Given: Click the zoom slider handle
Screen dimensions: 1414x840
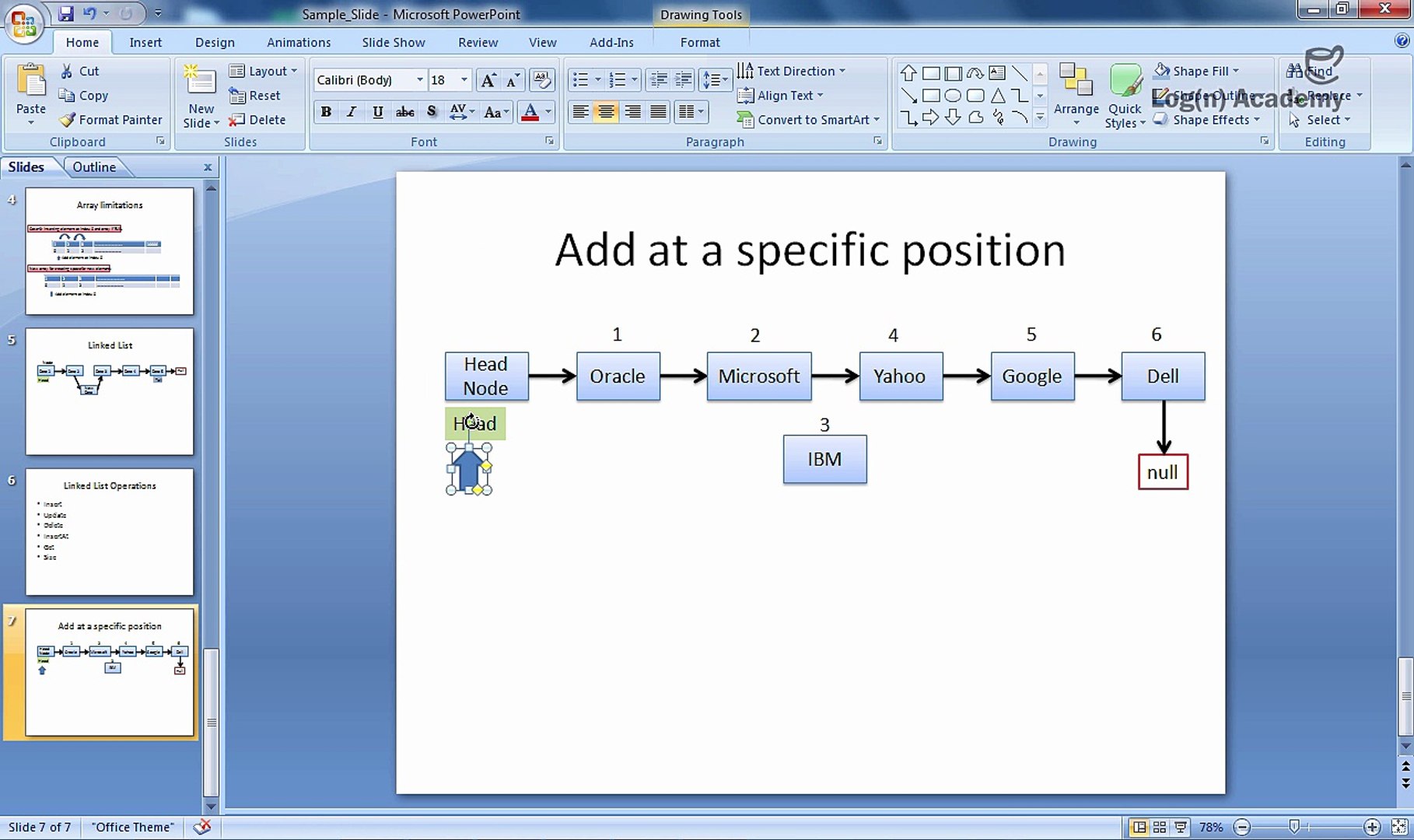Looking at the screenshot, I should (x=1294, y=827).
